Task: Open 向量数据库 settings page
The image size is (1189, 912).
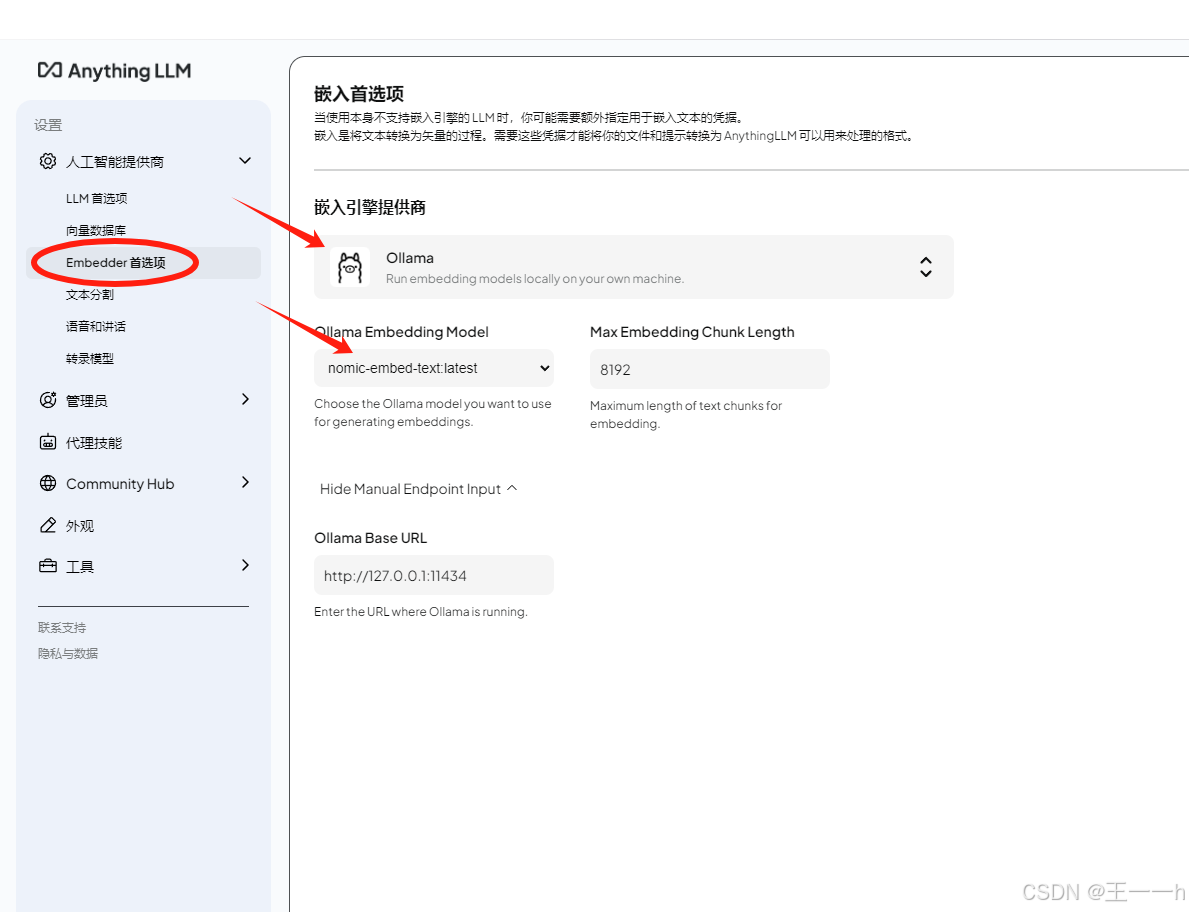Action: [96, 230]
